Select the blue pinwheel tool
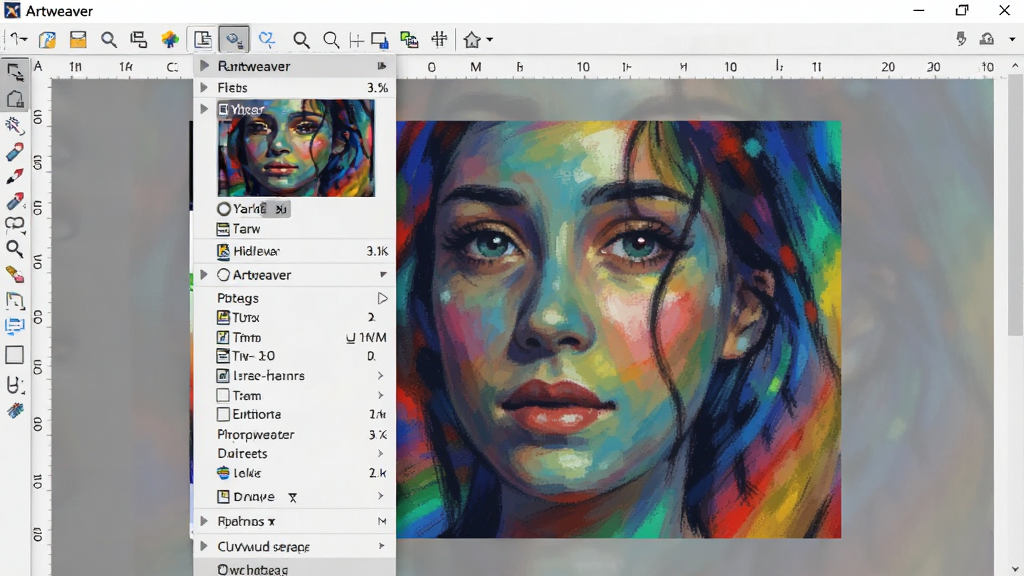 tap(14, 411)
